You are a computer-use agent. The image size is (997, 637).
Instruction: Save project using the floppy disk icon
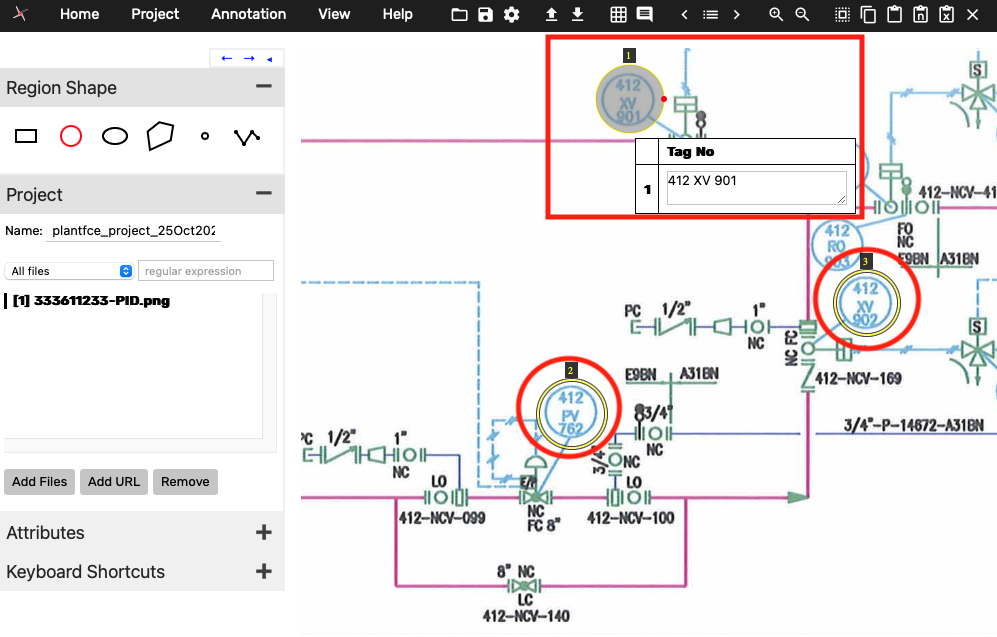pos(485,14)
